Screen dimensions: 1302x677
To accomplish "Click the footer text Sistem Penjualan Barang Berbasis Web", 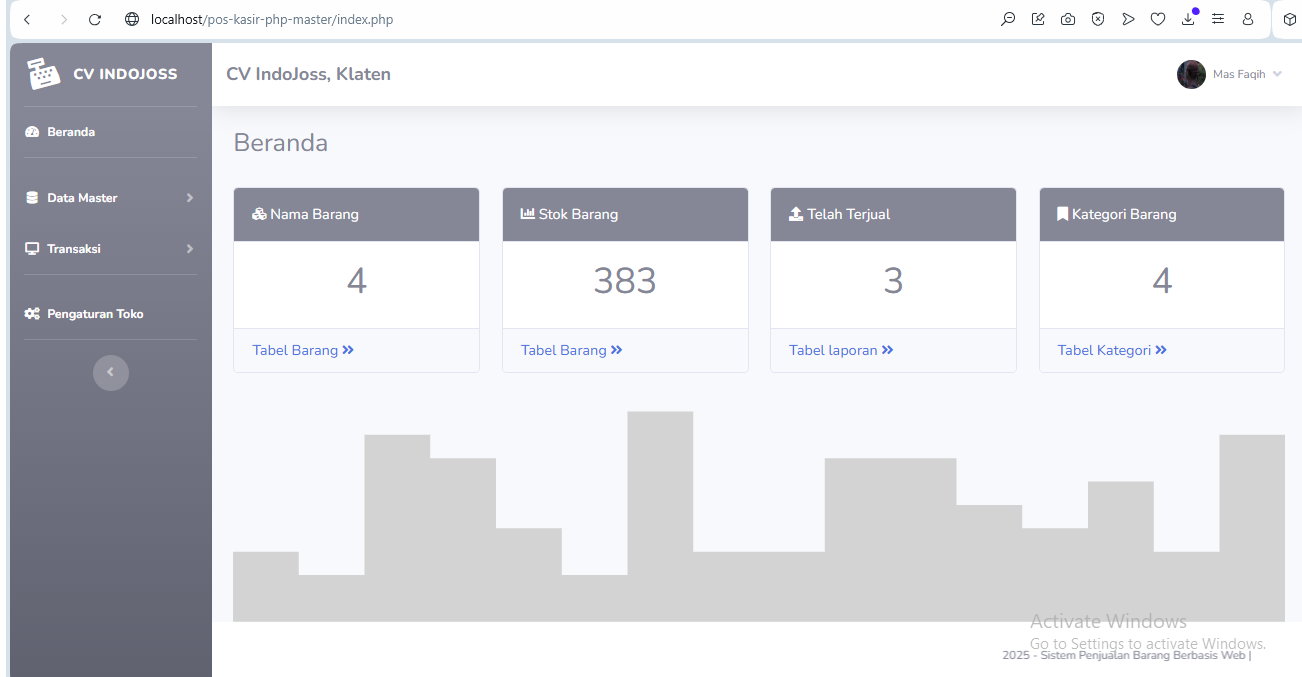I will pyautogui.click(x=1143, y=656).
